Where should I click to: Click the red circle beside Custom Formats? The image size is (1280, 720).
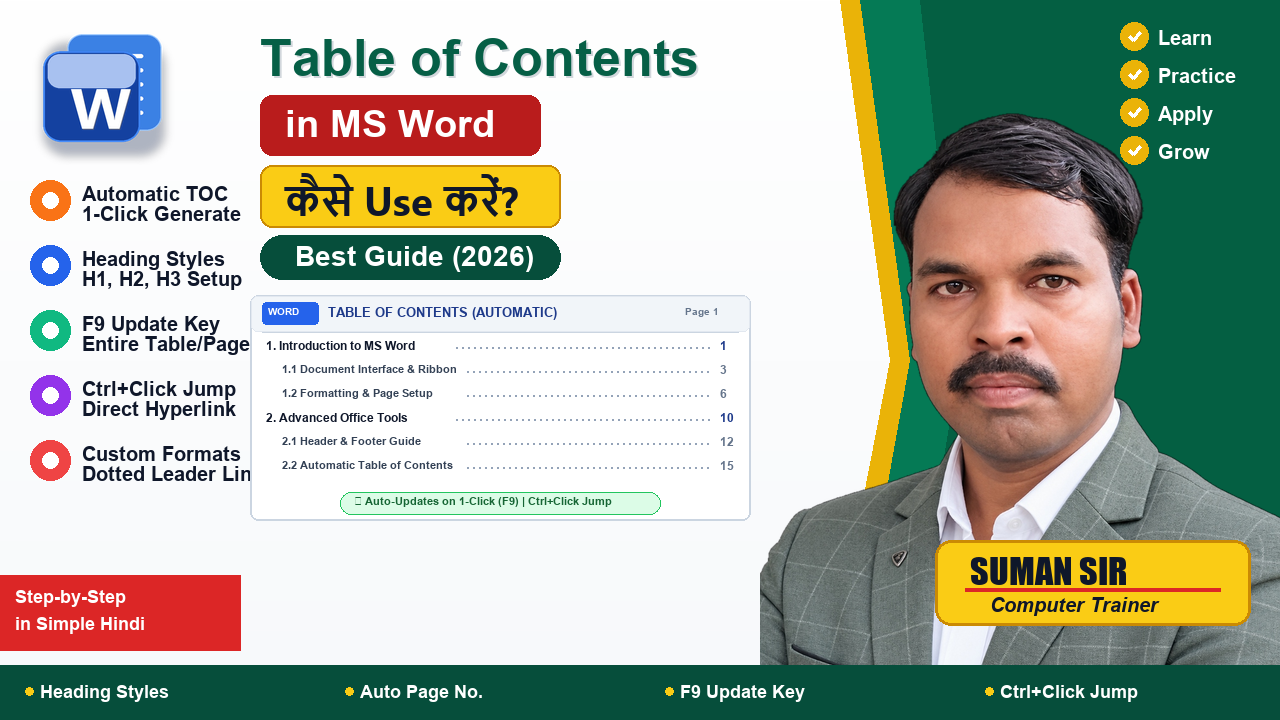50,461
